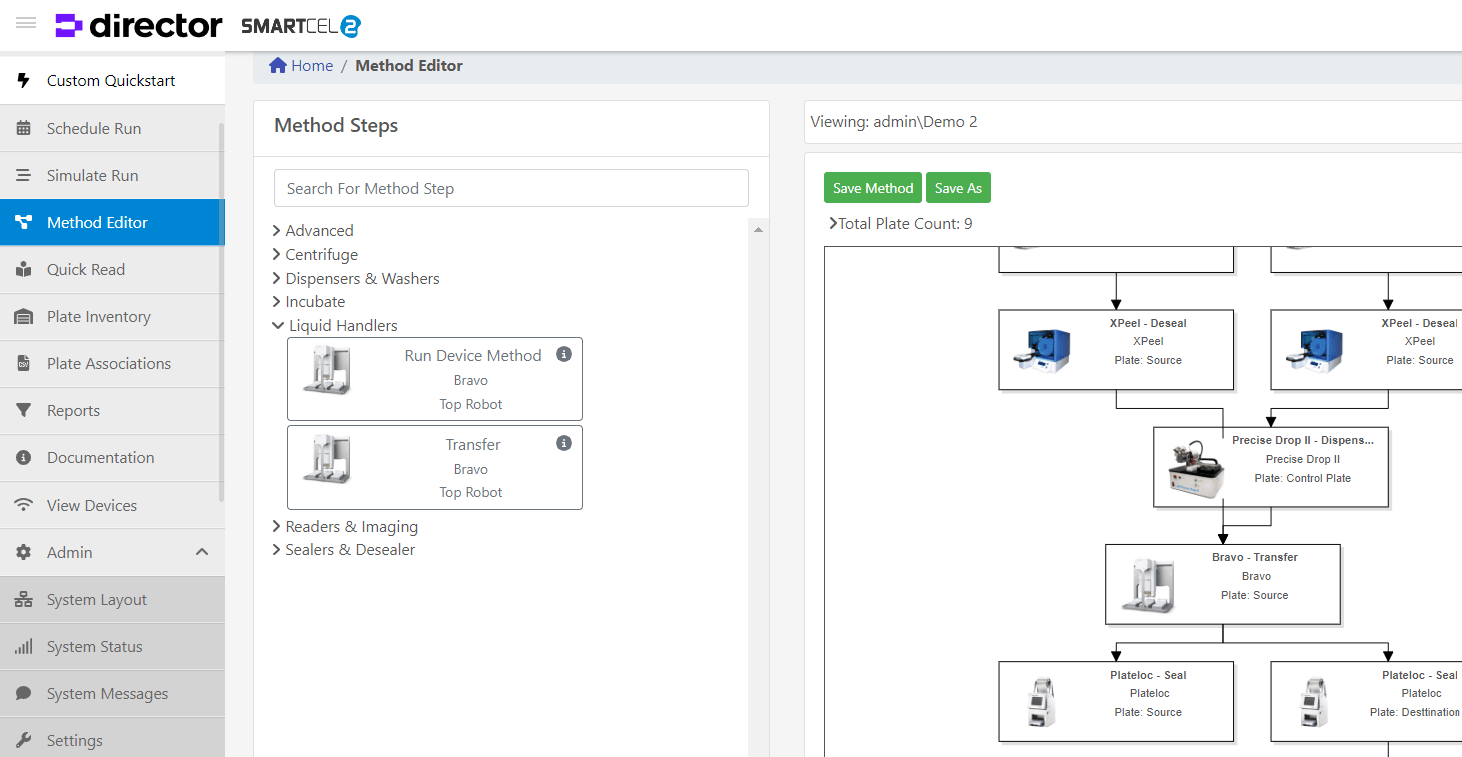Click the Precise Drop II device image
Screen dimensions: 1462x757
[x=1196, y=469]
